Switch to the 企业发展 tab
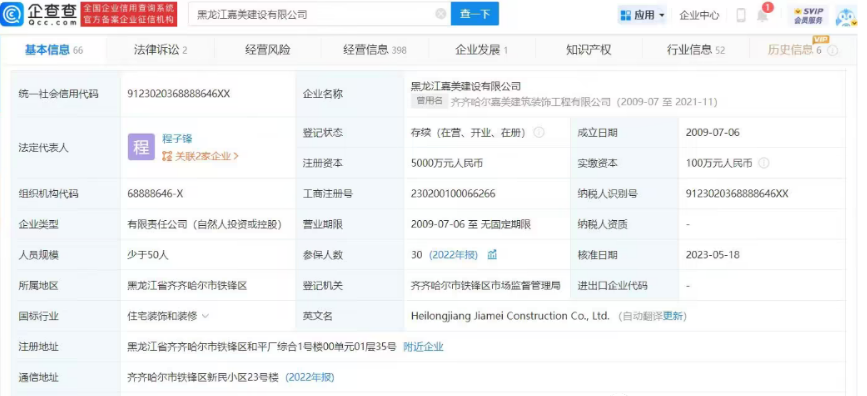The image size is (867, 396). (x=481, y=50)
